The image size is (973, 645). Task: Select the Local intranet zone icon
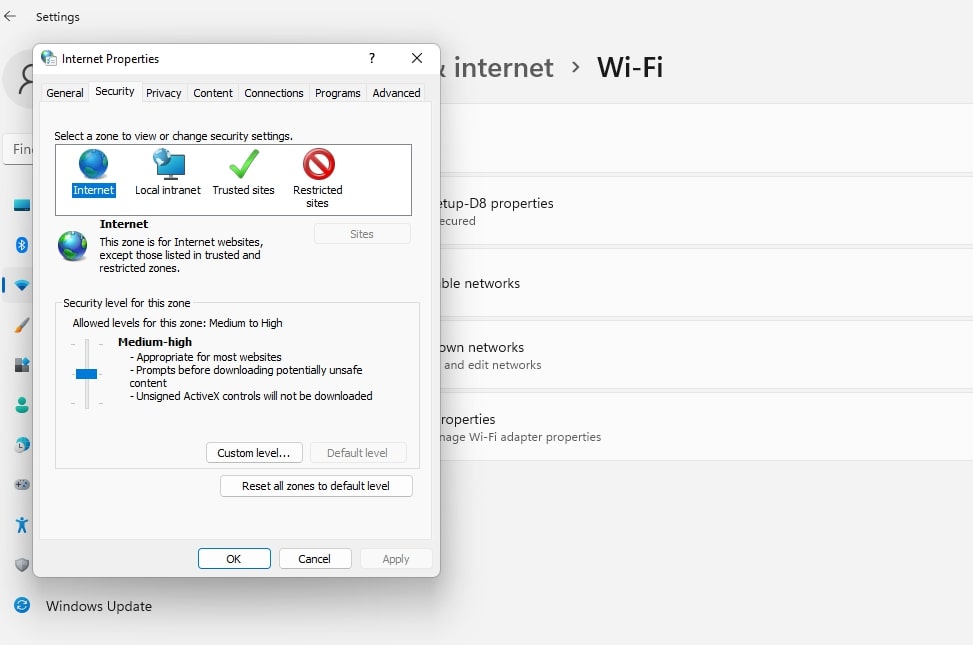click(x=168, y=165)
